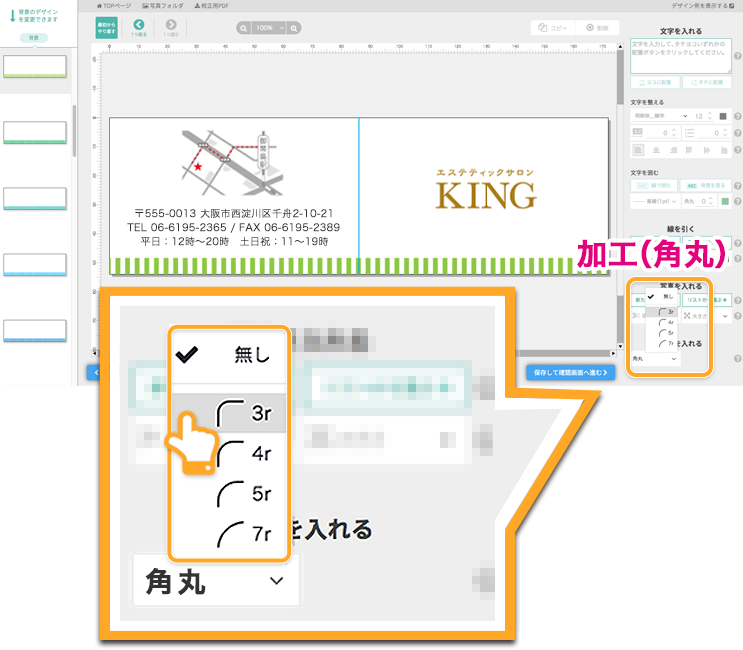
Task: Redo with the 1つ進む arrow icon
Action: coord(171,27)
